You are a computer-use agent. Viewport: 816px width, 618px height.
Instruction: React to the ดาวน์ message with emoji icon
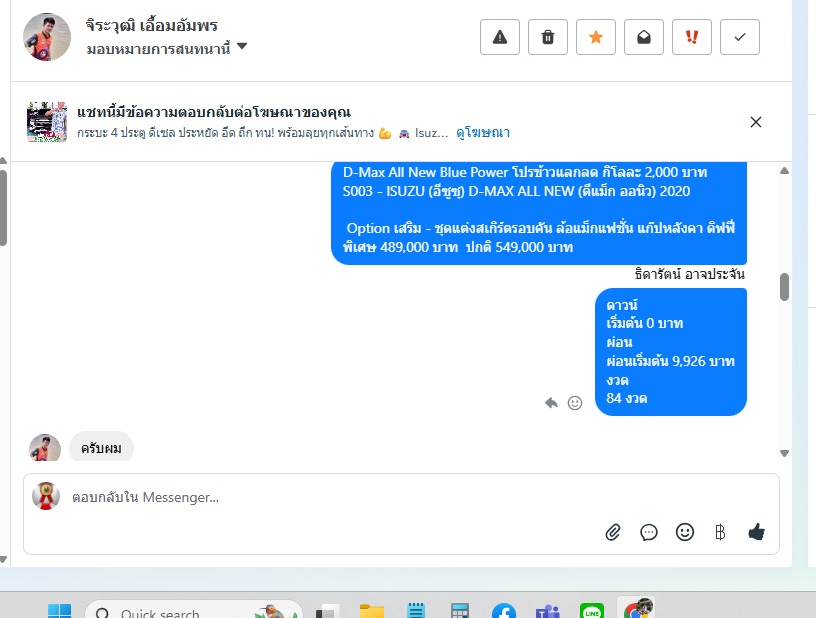click(x=575, y=403)
